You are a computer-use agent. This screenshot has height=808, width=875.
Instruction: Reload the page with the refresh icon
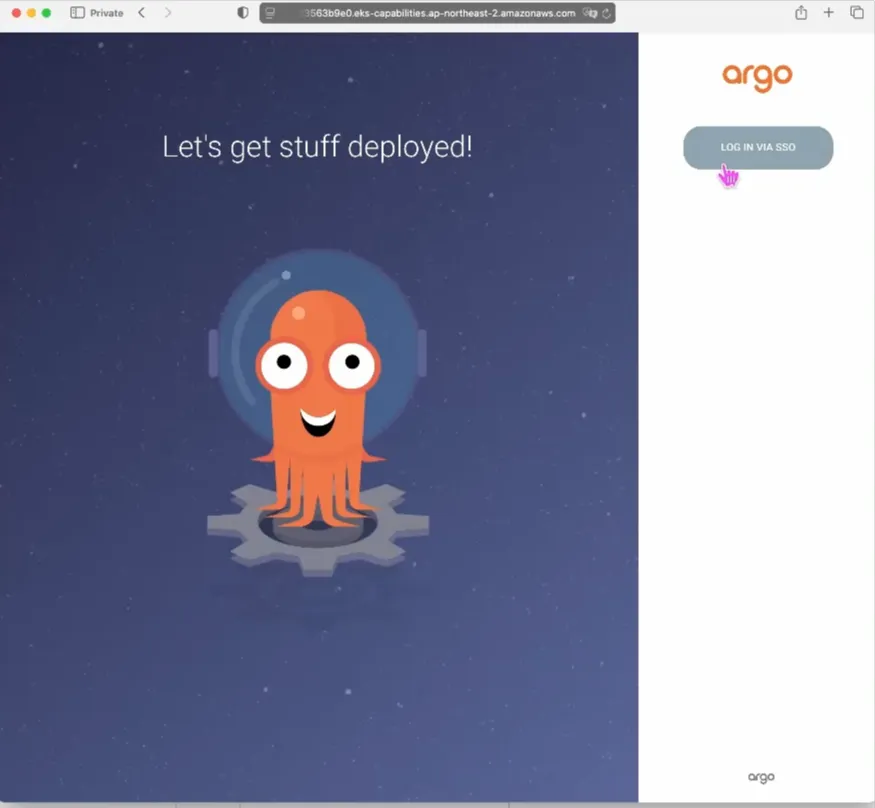click(x=606, y=13)
